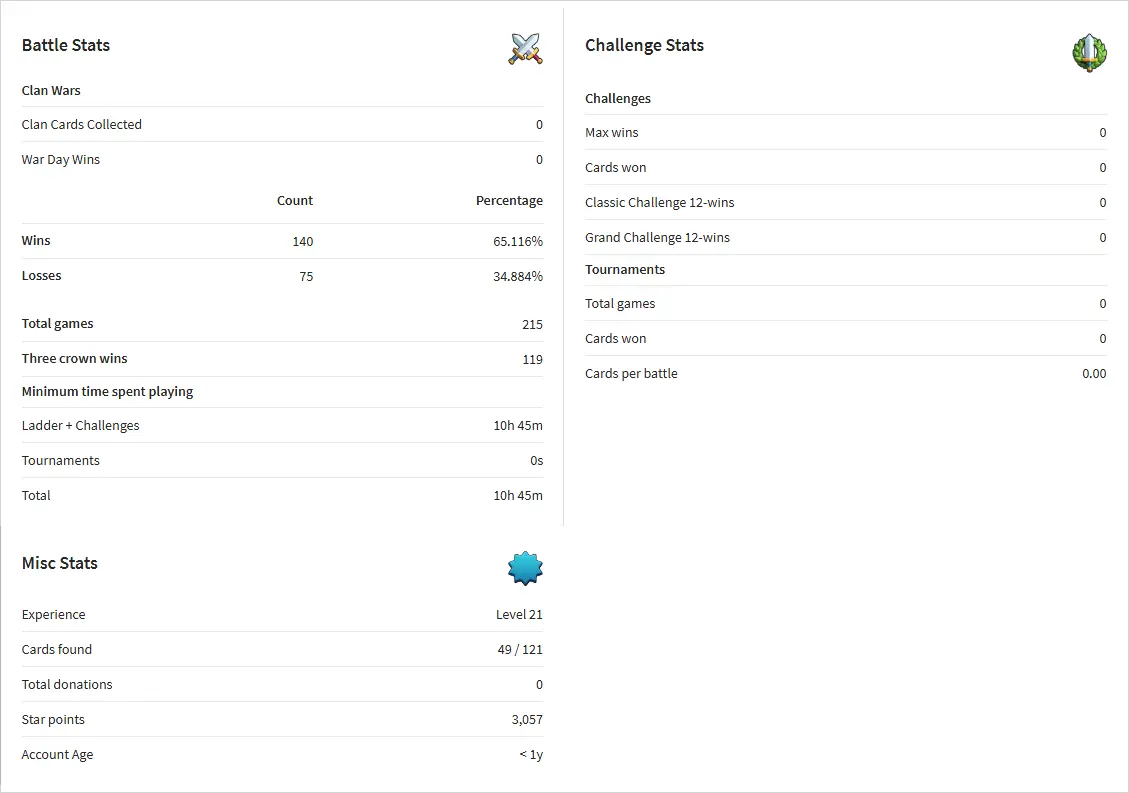Select the Percentage column header
Viewport: 1129px width, 793px height.
coord(509,200)
